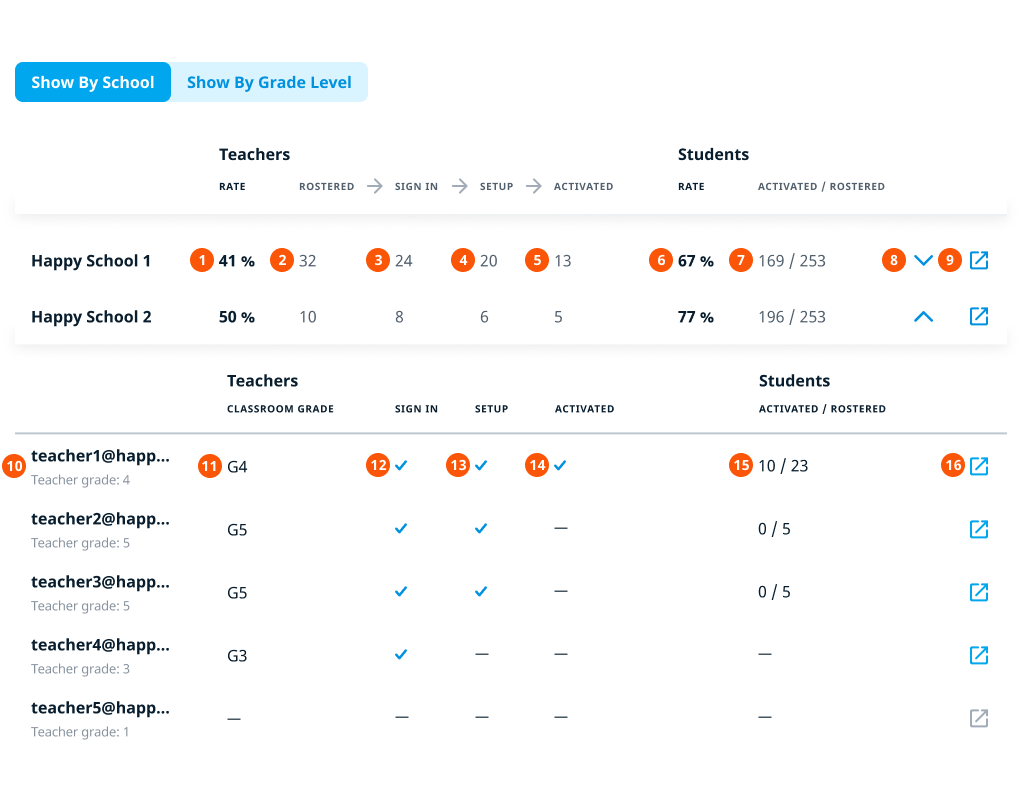Select the teacher1@happ... email entry
1022x800 pixels.
(100, 456)
